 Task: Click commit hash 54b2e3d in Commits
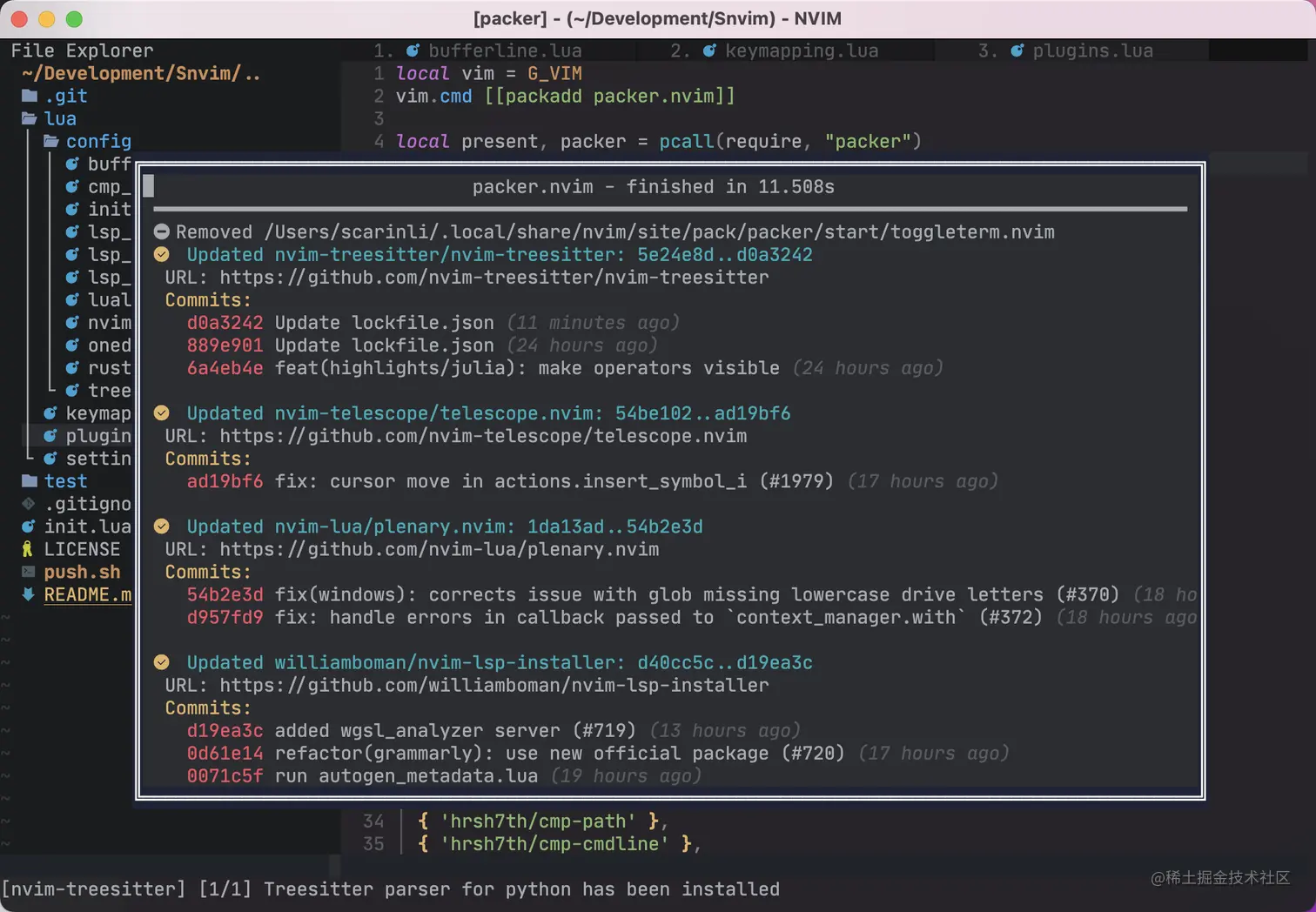click(x=225, y=593)
